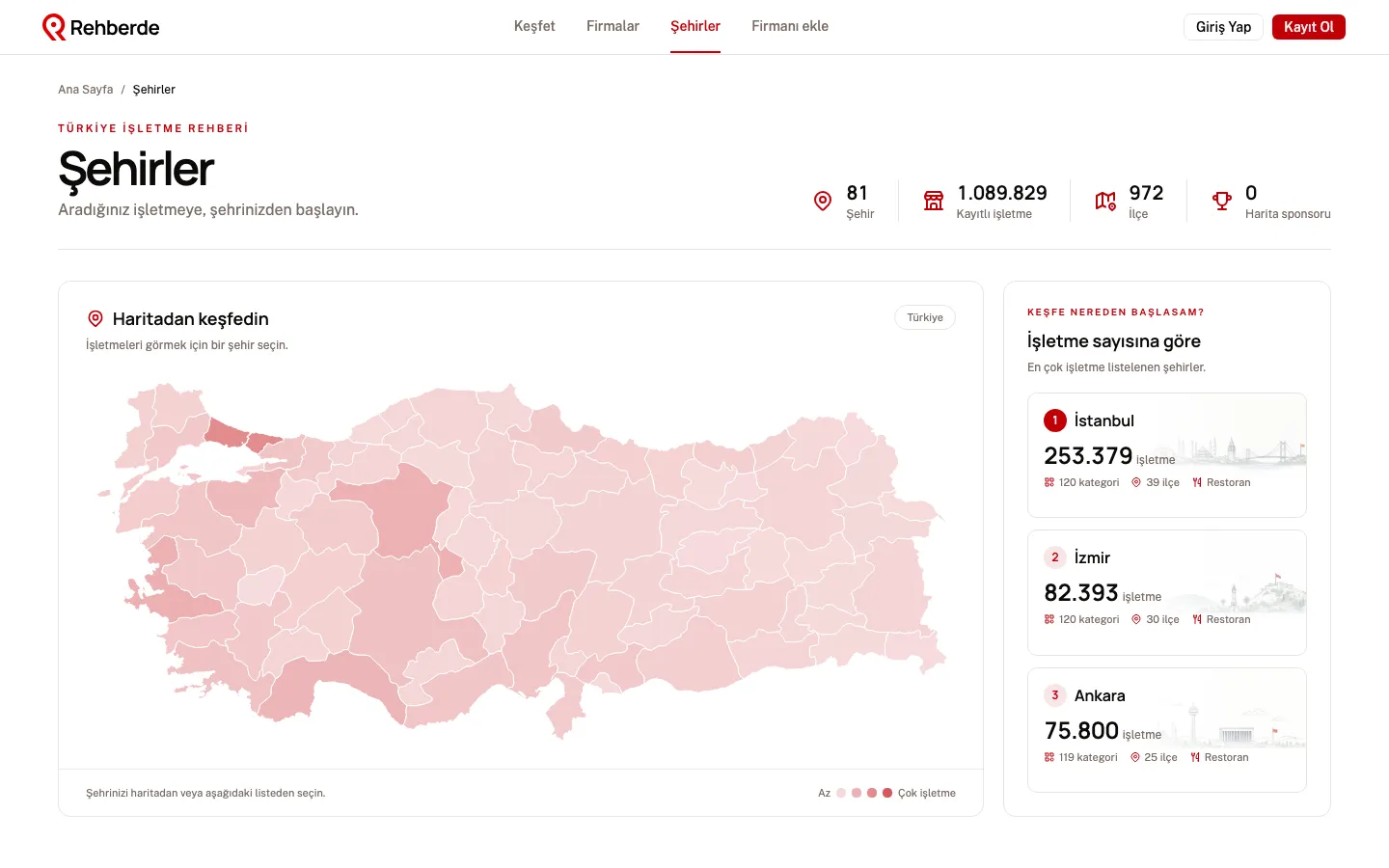Click the 82.393 işletme count
Image resolution: width=1389 pixels, height=868 pixels.
point(1103,592)
